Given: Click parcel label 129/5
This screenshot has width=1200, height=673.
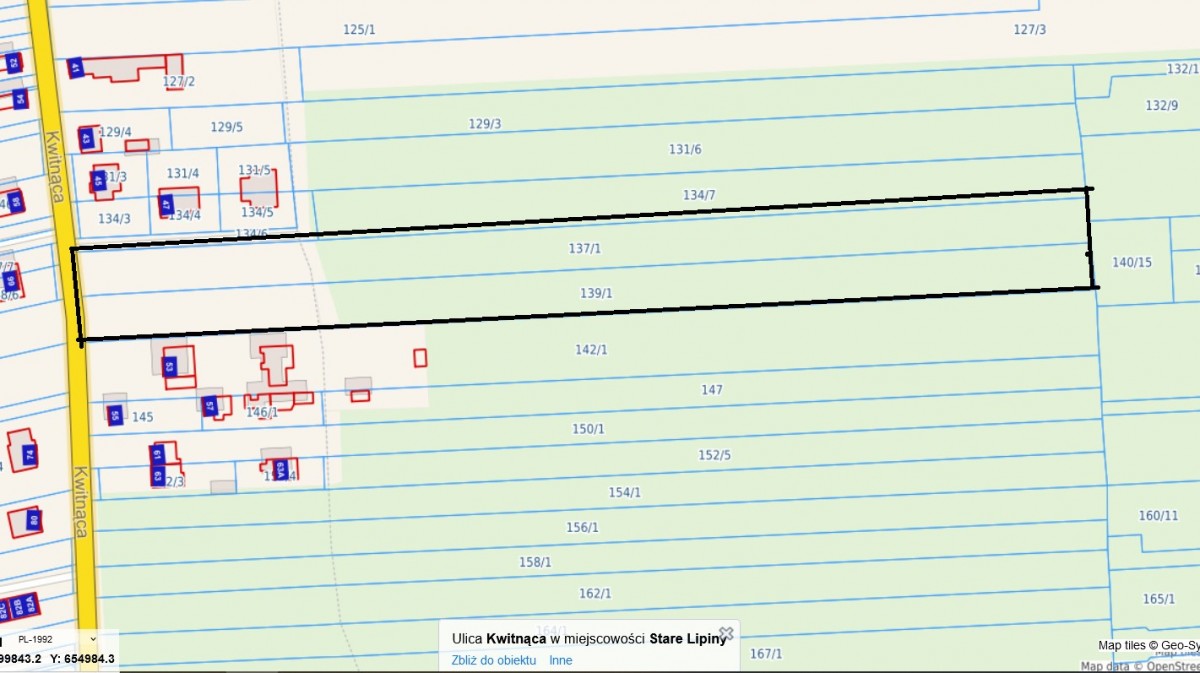Looking at the screenshot, I should tap(226, 127).
